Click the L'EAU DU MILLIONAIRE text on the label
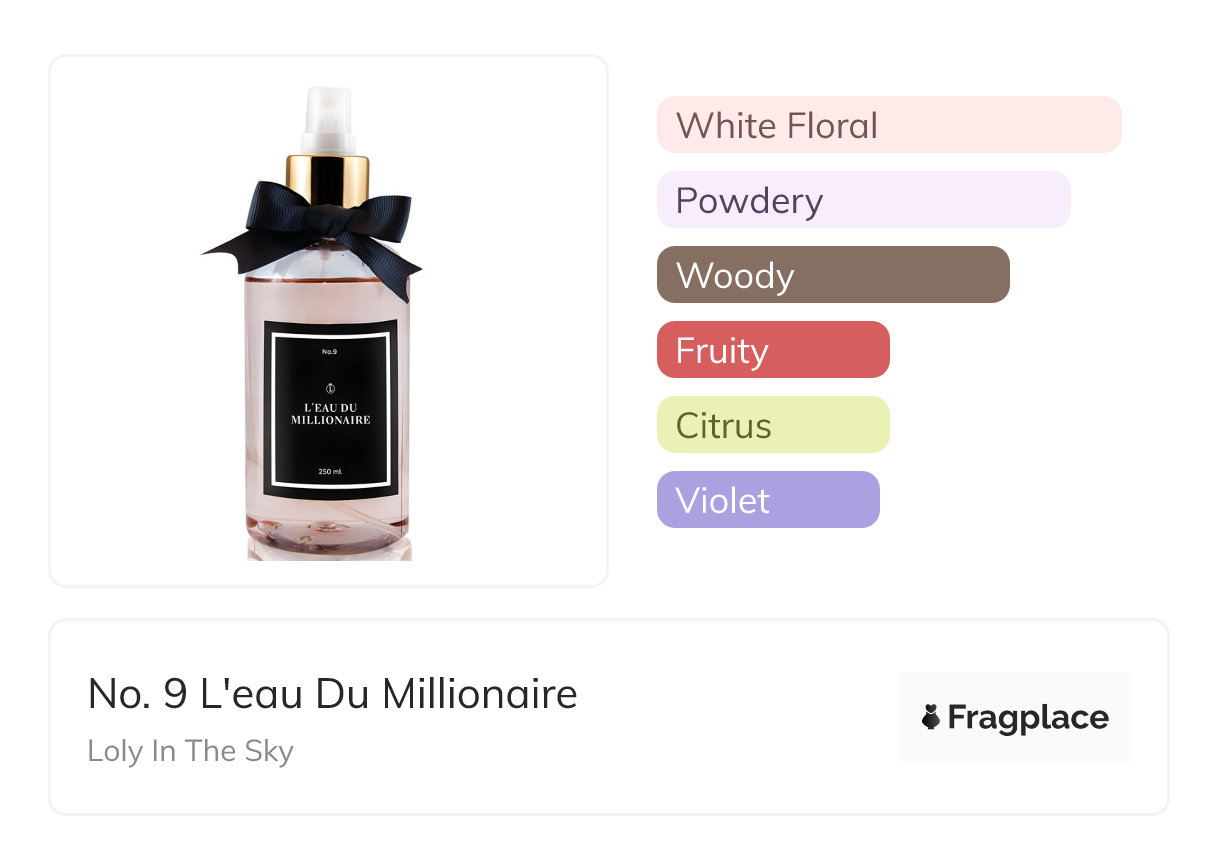The width and height of the screenshot is (1218, 864). pyautogui.click(x=331, y=414)
